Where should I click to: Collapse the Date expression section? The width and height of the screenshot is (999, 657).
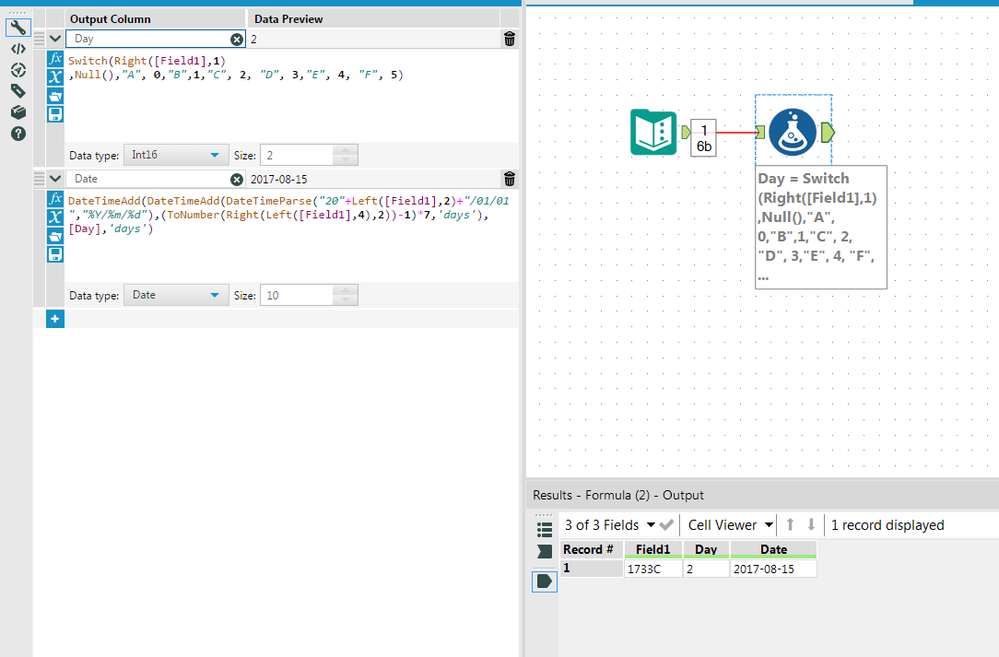[55, 179]
